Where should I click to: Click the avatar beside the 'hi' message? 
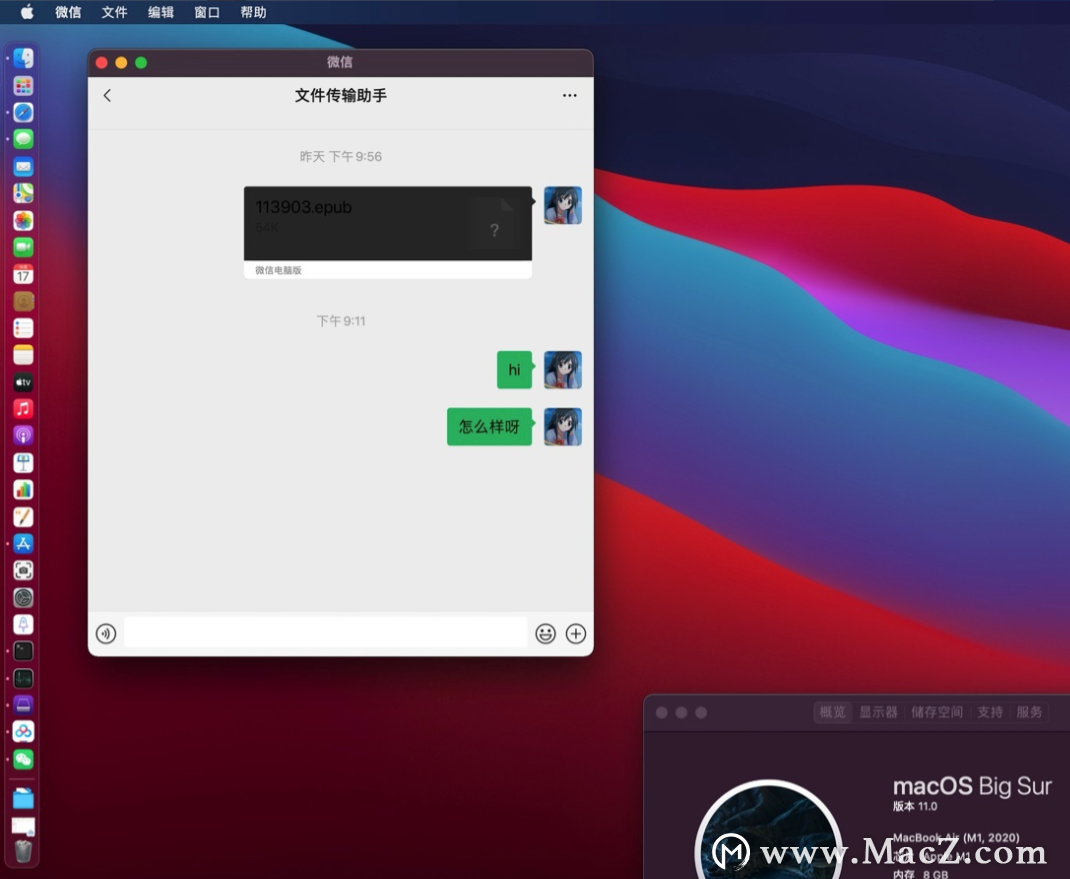(x=563, y=370)
